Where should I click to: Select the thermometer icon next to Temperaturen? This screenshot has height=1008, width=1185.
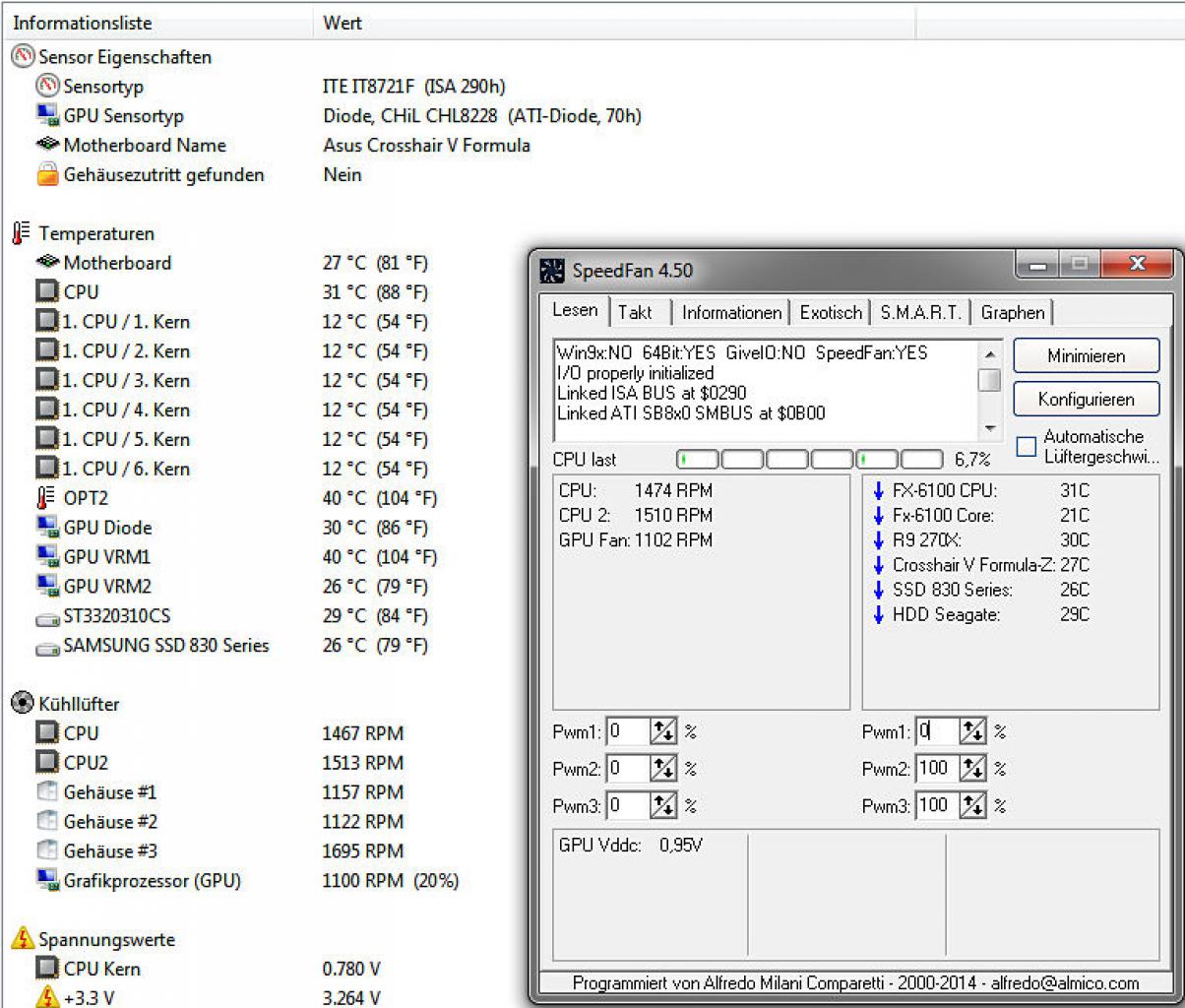pyautogui.click(x=21, y=234)
